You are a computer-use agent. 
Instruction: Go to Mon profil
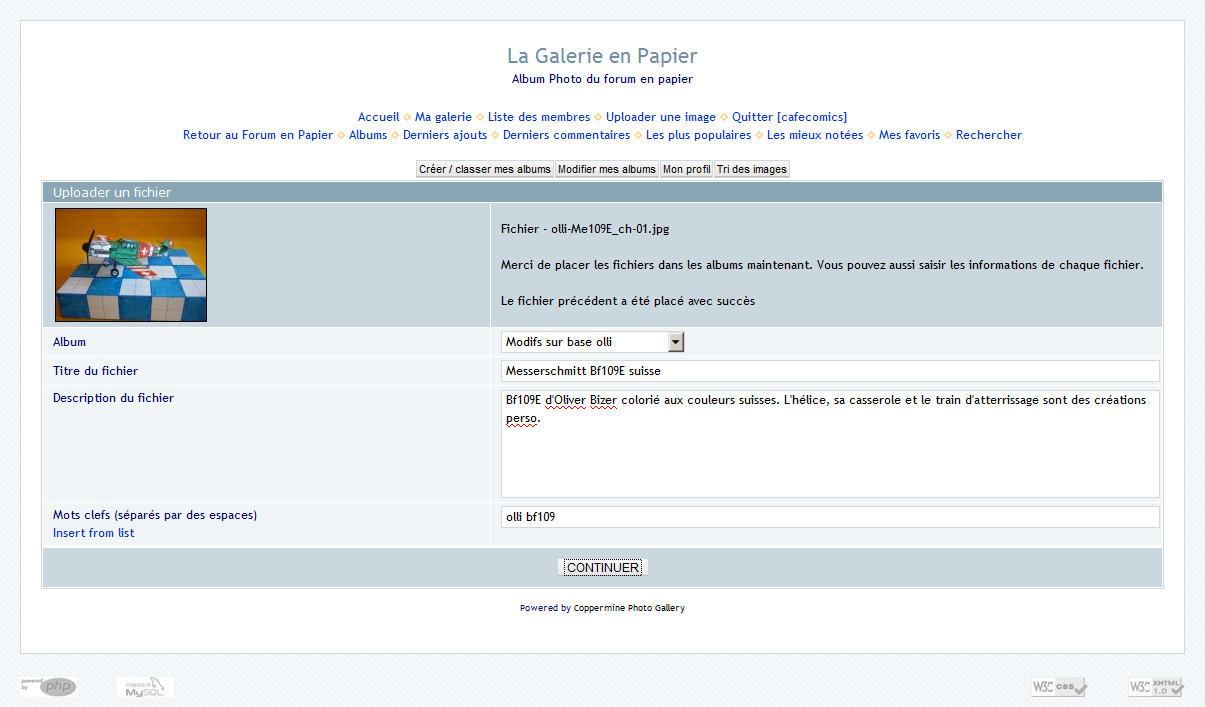point(687,170)
